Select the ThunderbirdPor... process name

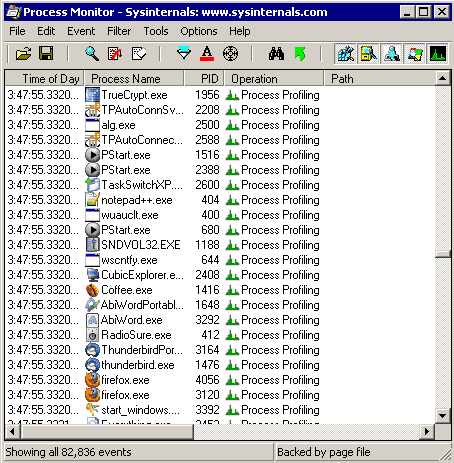pyautogui.click(x=142, y=350)
